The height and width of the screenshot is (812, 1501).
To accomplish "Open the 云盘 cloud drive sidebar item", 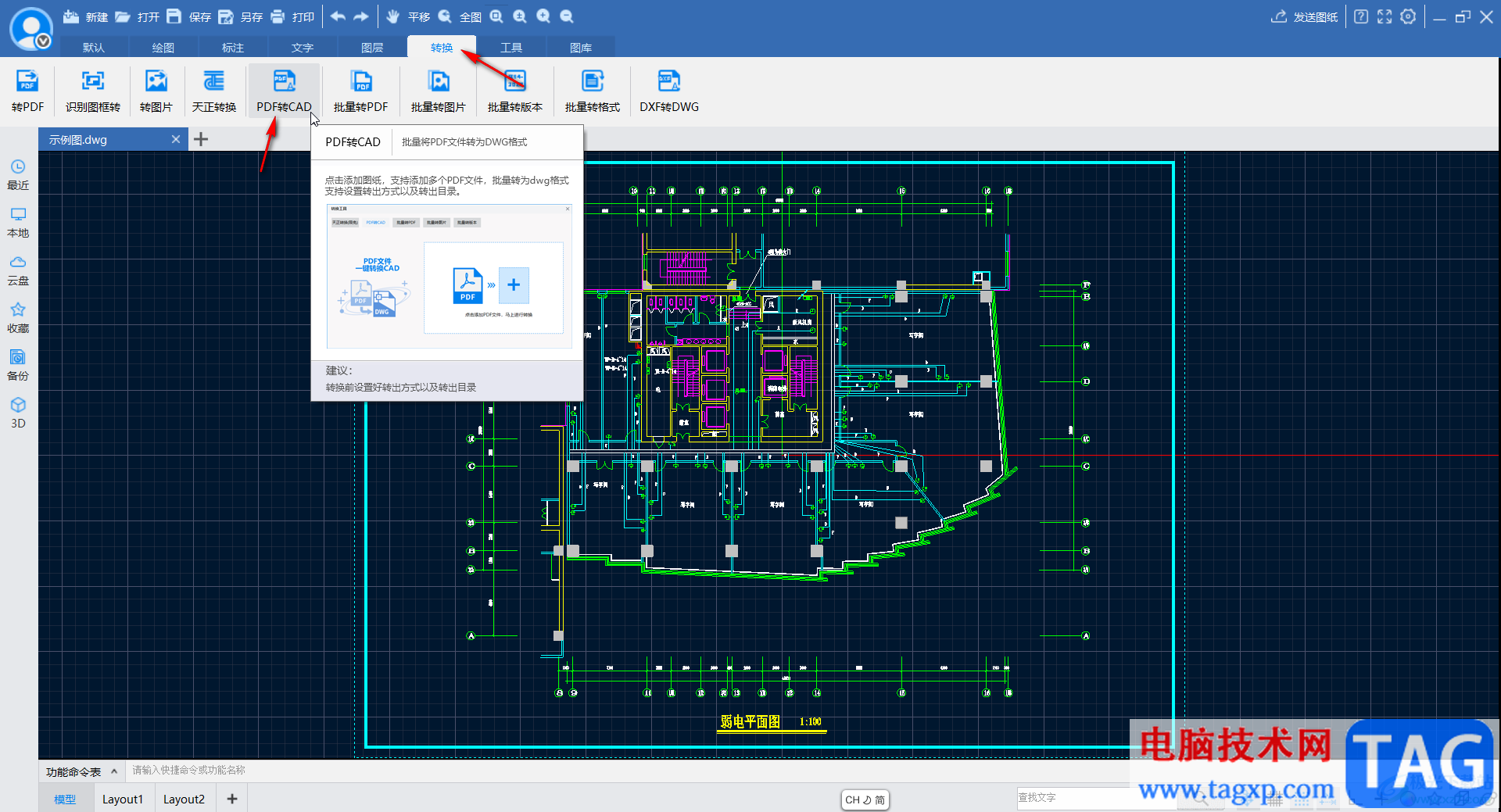I will pos(18,270).
